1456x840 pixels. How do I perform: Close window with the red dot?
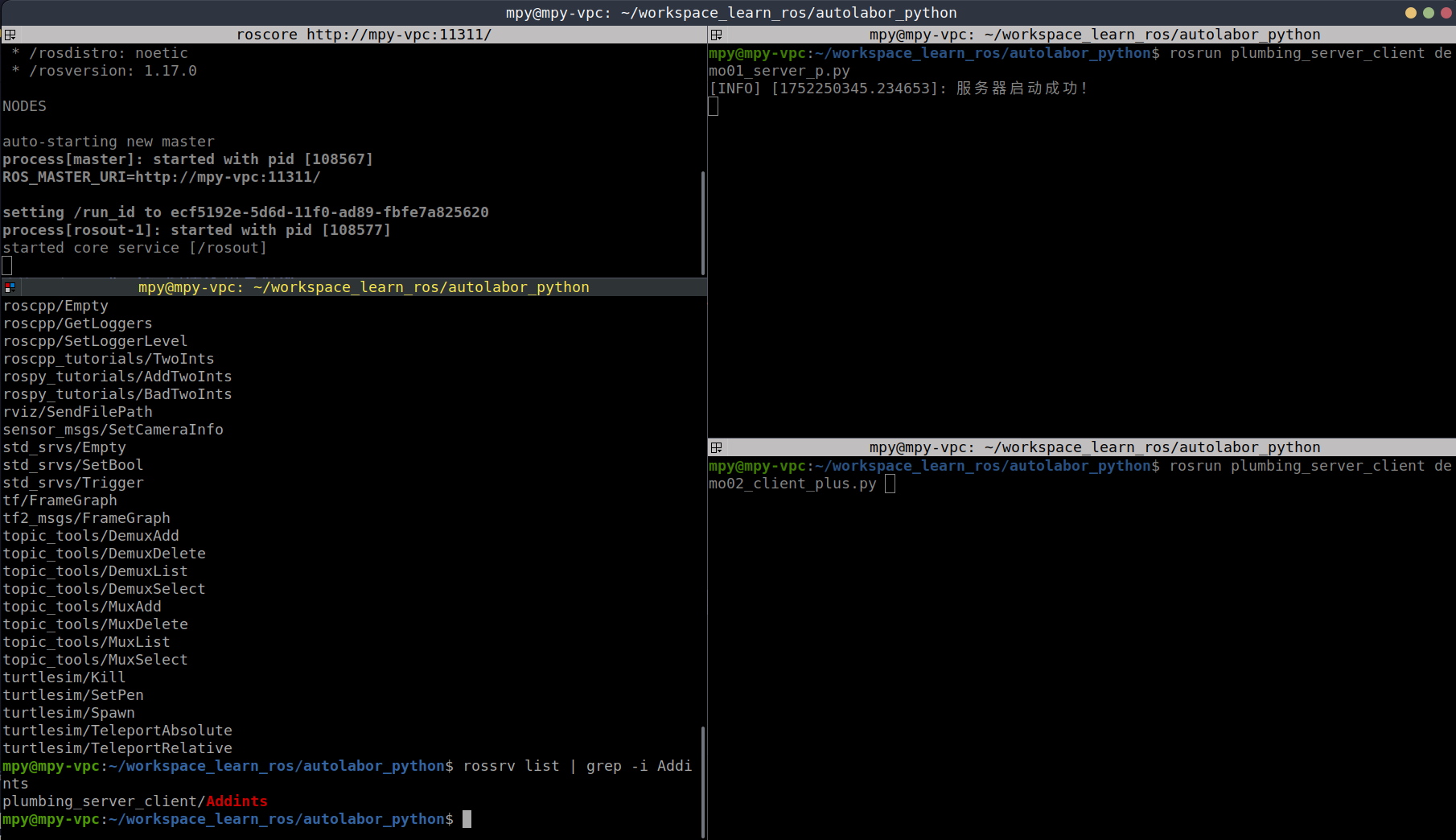tap(1446, 13)
